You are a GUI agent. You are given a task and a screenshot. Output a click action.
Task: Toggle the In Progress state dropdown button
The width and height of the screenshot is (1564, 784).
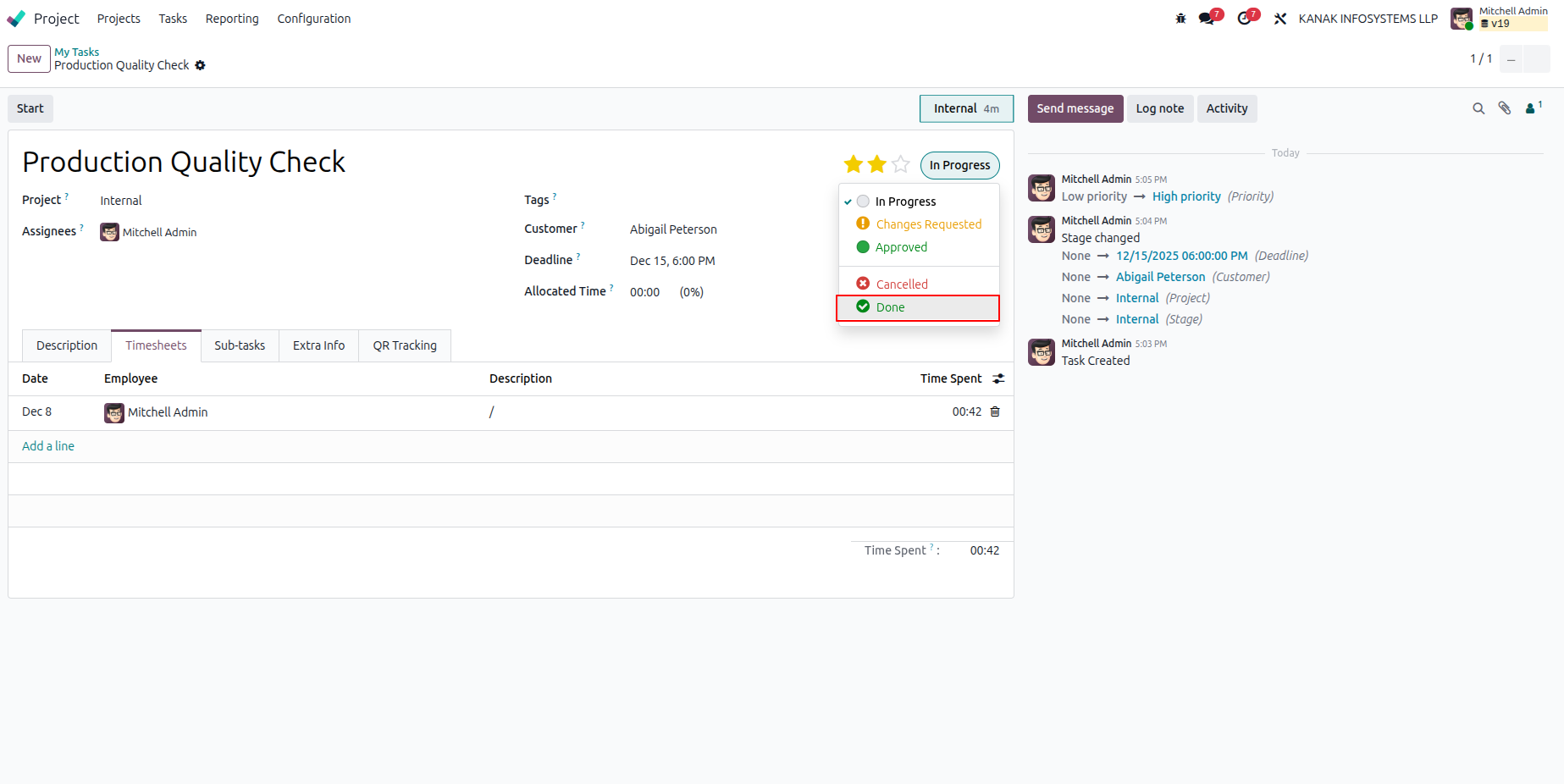(x=959, y=165)
